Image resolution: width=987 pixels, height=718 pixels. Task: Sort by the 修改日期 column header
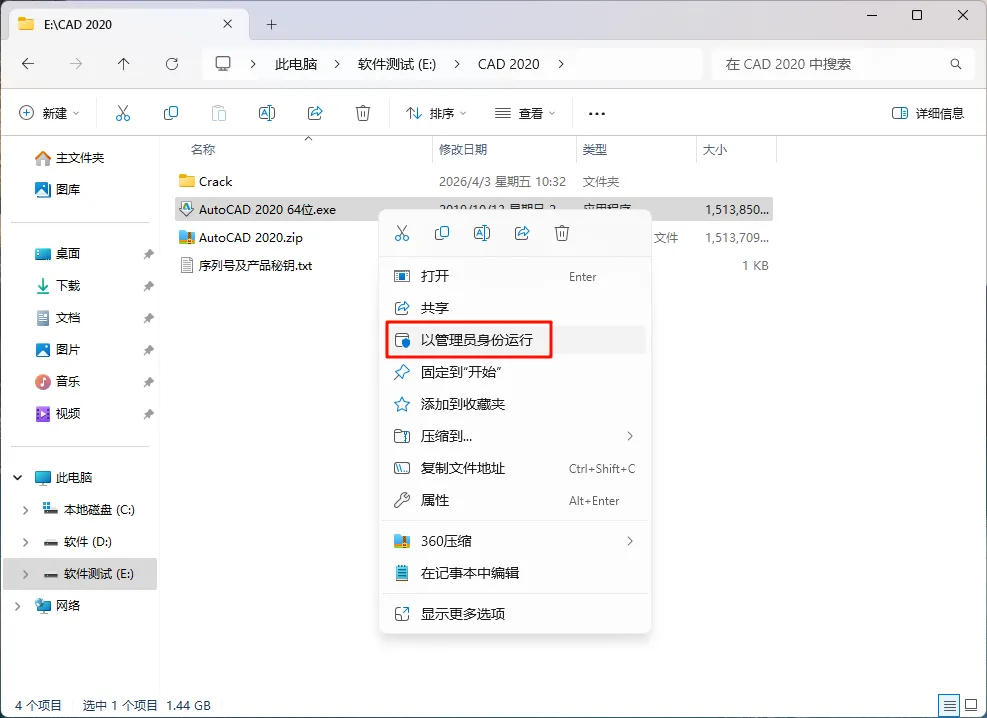pyautogui.click(x=463, y=150)
